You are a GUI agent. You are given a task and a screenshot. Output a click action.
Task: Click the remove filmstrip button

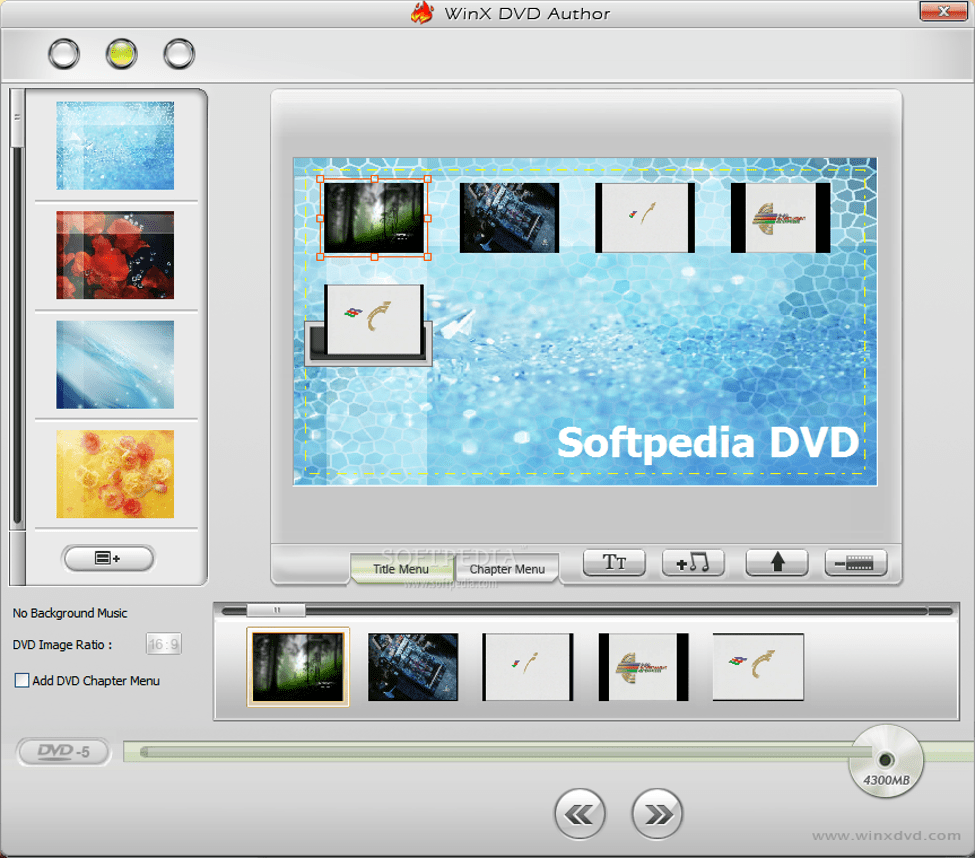(x=856, y=563)
